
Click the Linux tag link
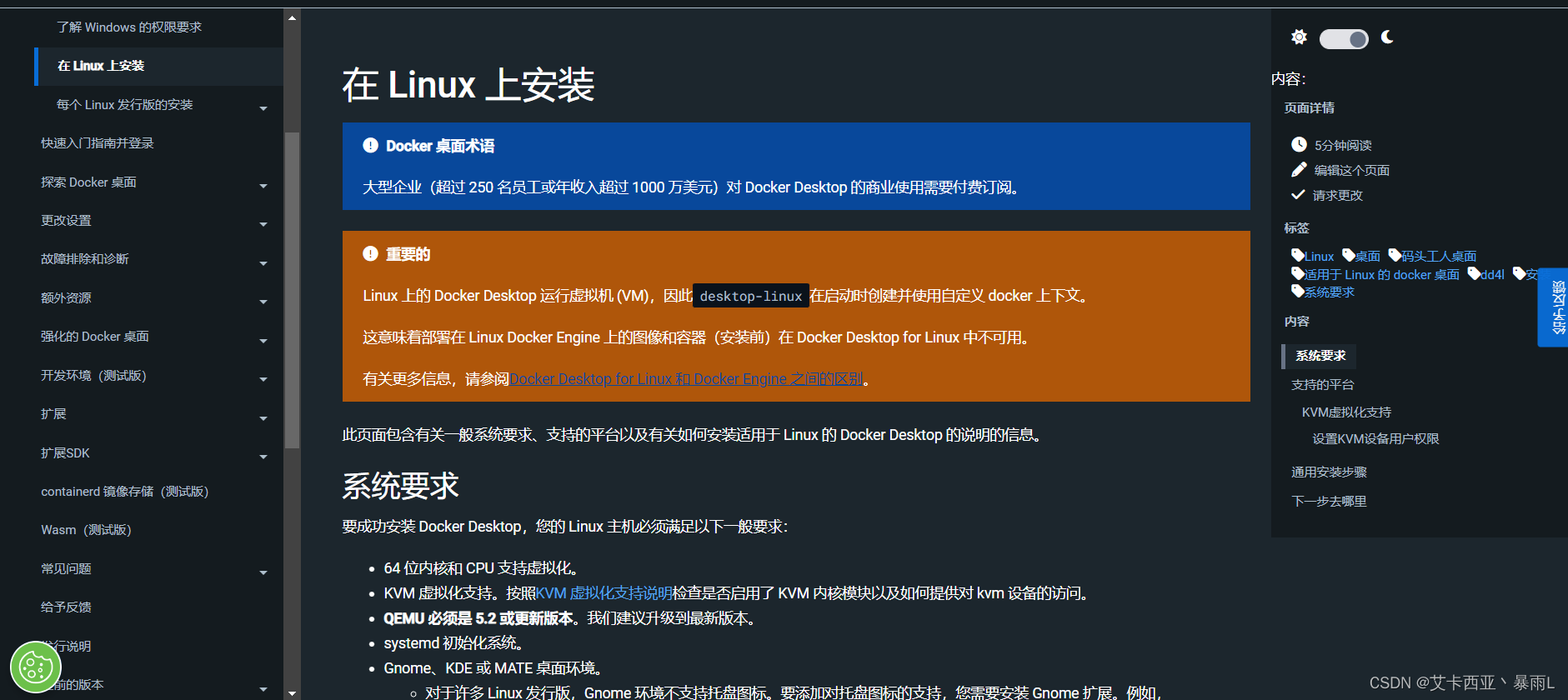pyautogui.click(x=1319, y=256)
